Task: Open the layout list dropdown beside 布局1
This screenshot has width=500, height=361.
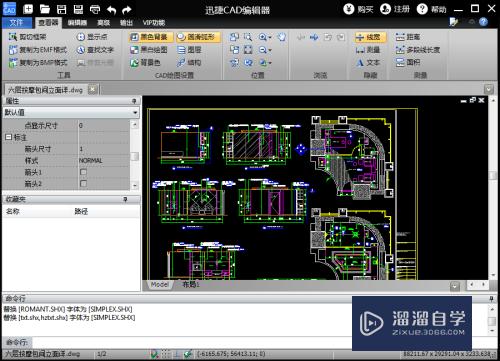Action: pos(455,286)
